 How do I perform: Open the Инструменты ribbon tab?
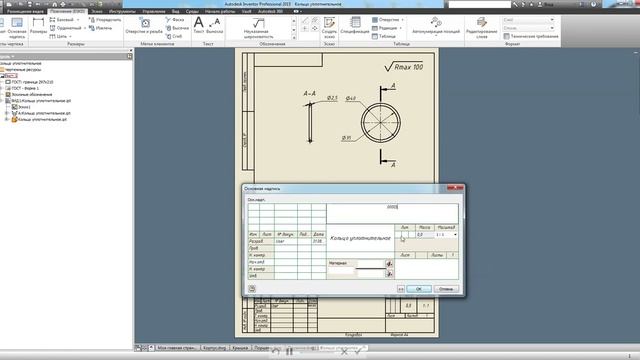tap(122, 11)
